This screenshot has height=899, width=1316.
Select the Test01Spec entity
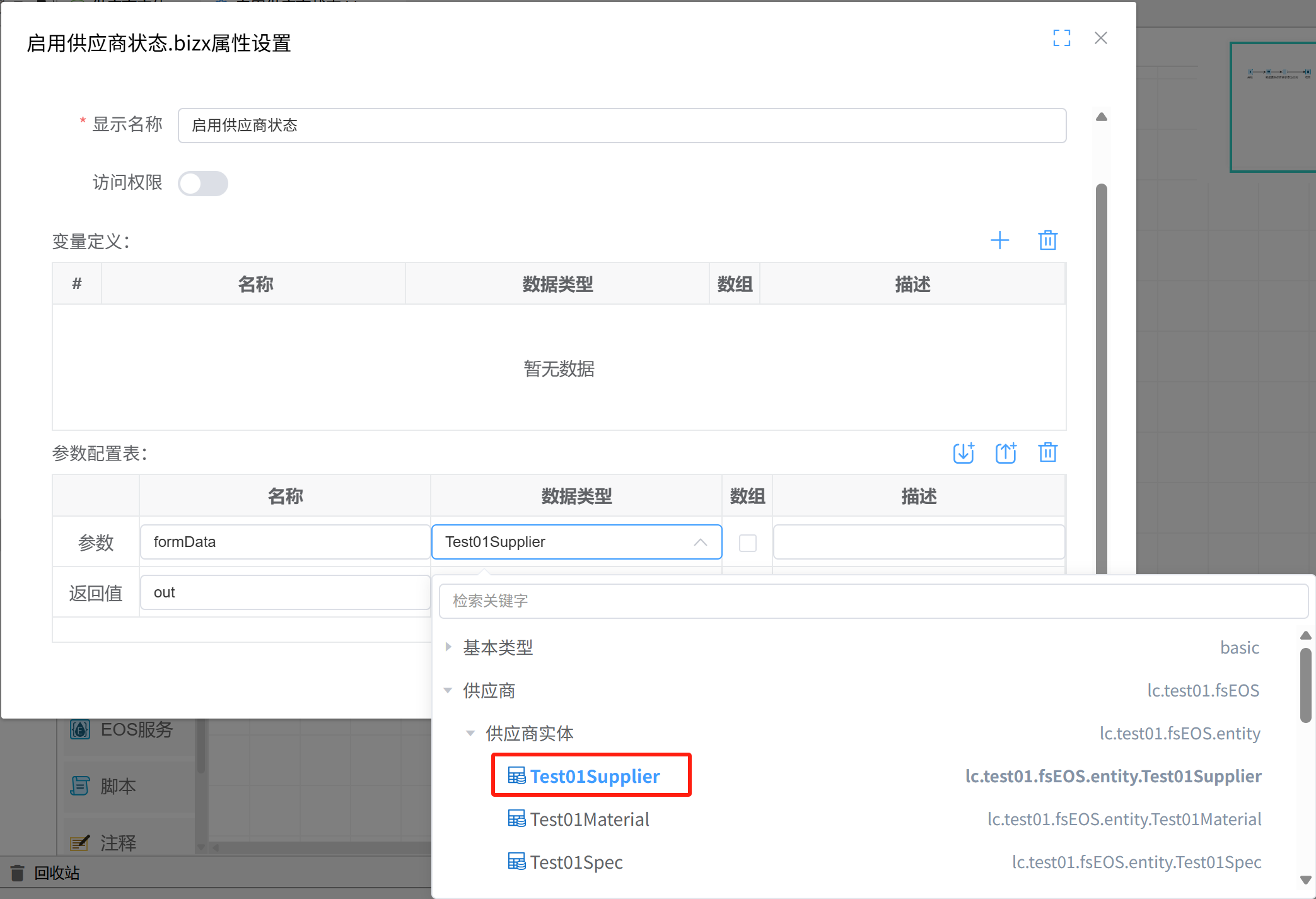pyautogui.click(x=576, y=862)
